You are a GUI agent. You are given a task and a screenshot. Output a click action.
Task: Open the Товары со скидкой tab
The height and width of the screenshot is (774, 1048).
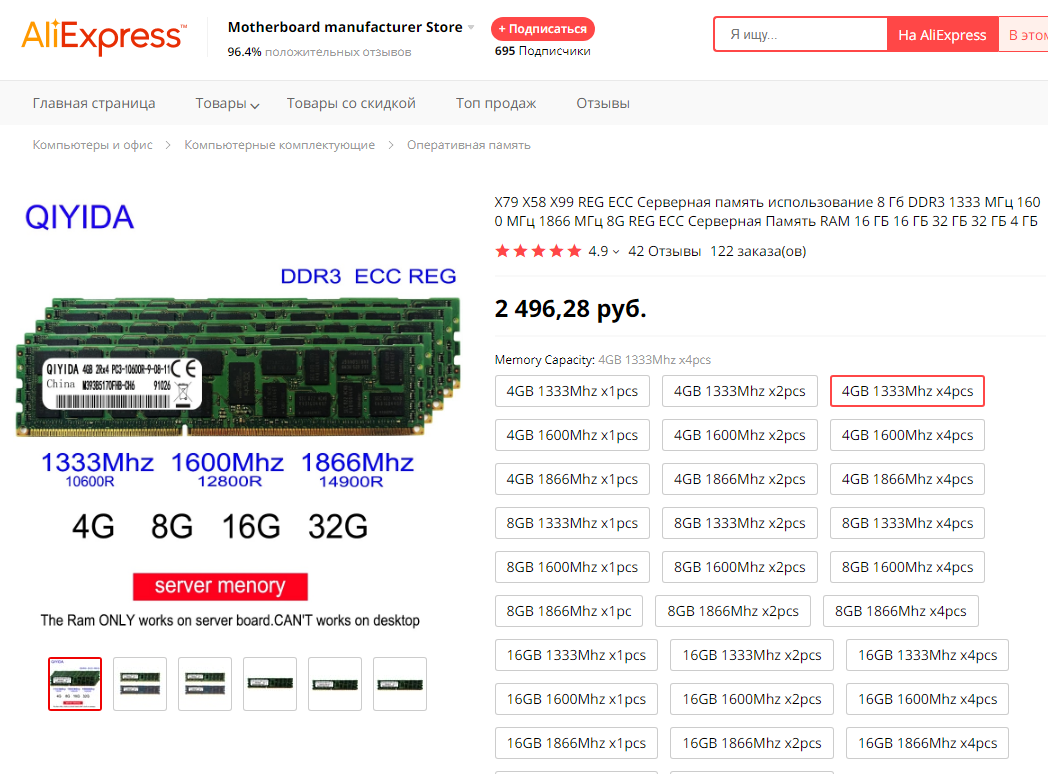(x=351, y=103)
